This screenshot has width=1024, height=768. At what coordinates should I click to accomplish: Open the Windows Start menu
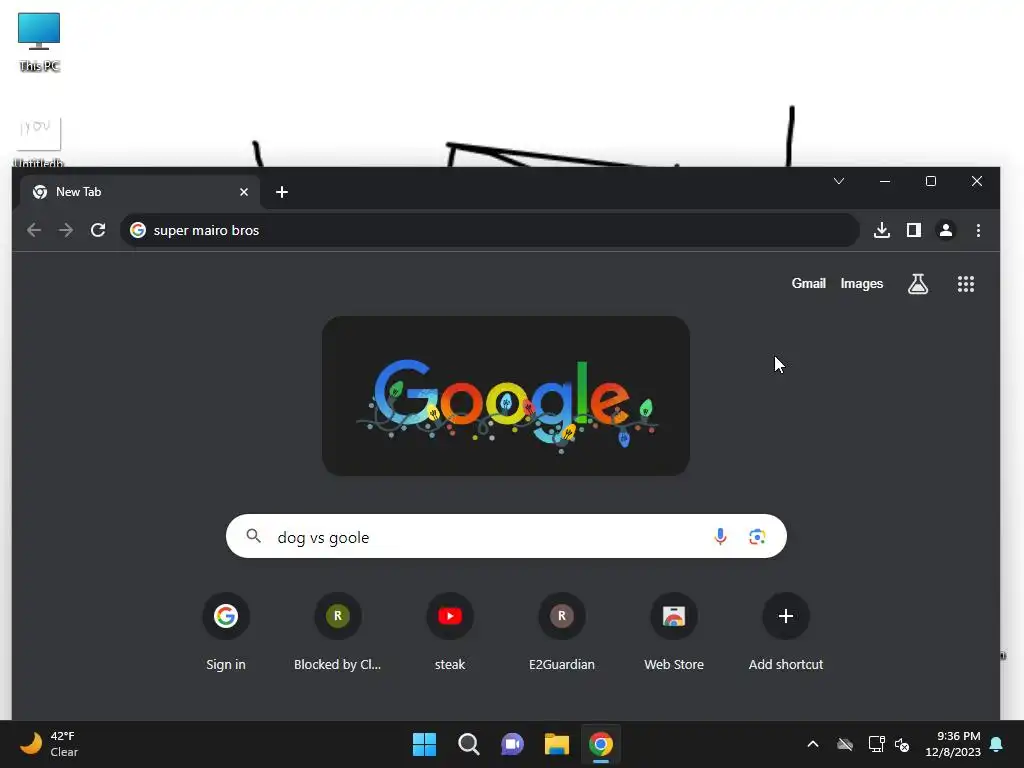[424, 744]
